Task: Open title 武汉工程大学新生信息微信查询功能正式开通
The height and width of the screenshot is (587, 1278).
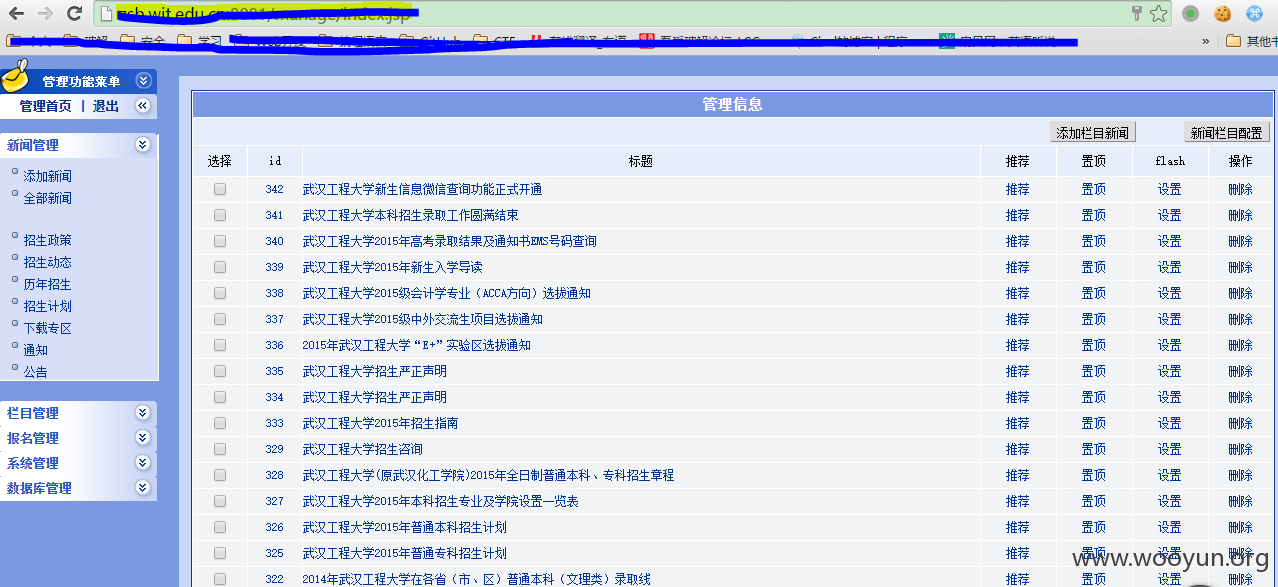Action: point(422,189)
